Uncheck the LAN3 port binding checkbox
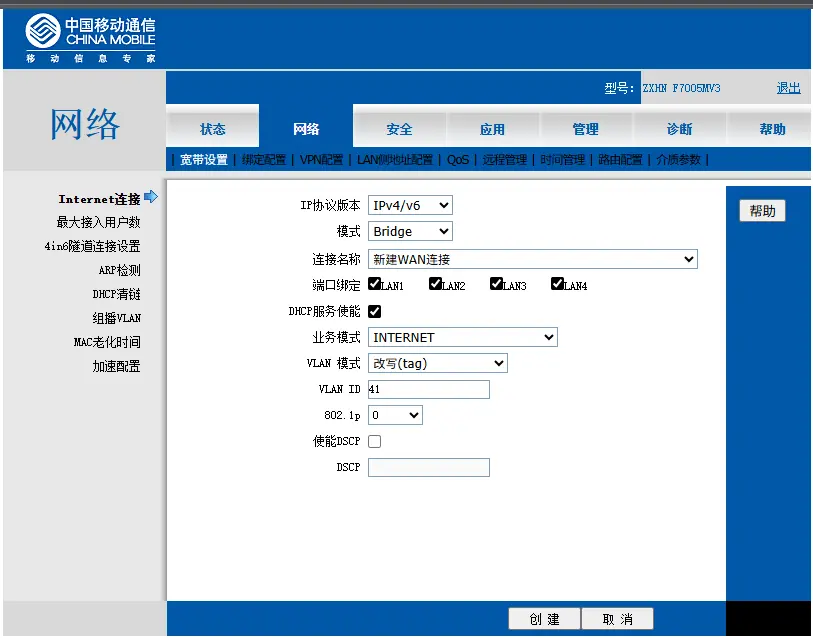 tap(496, 284)
